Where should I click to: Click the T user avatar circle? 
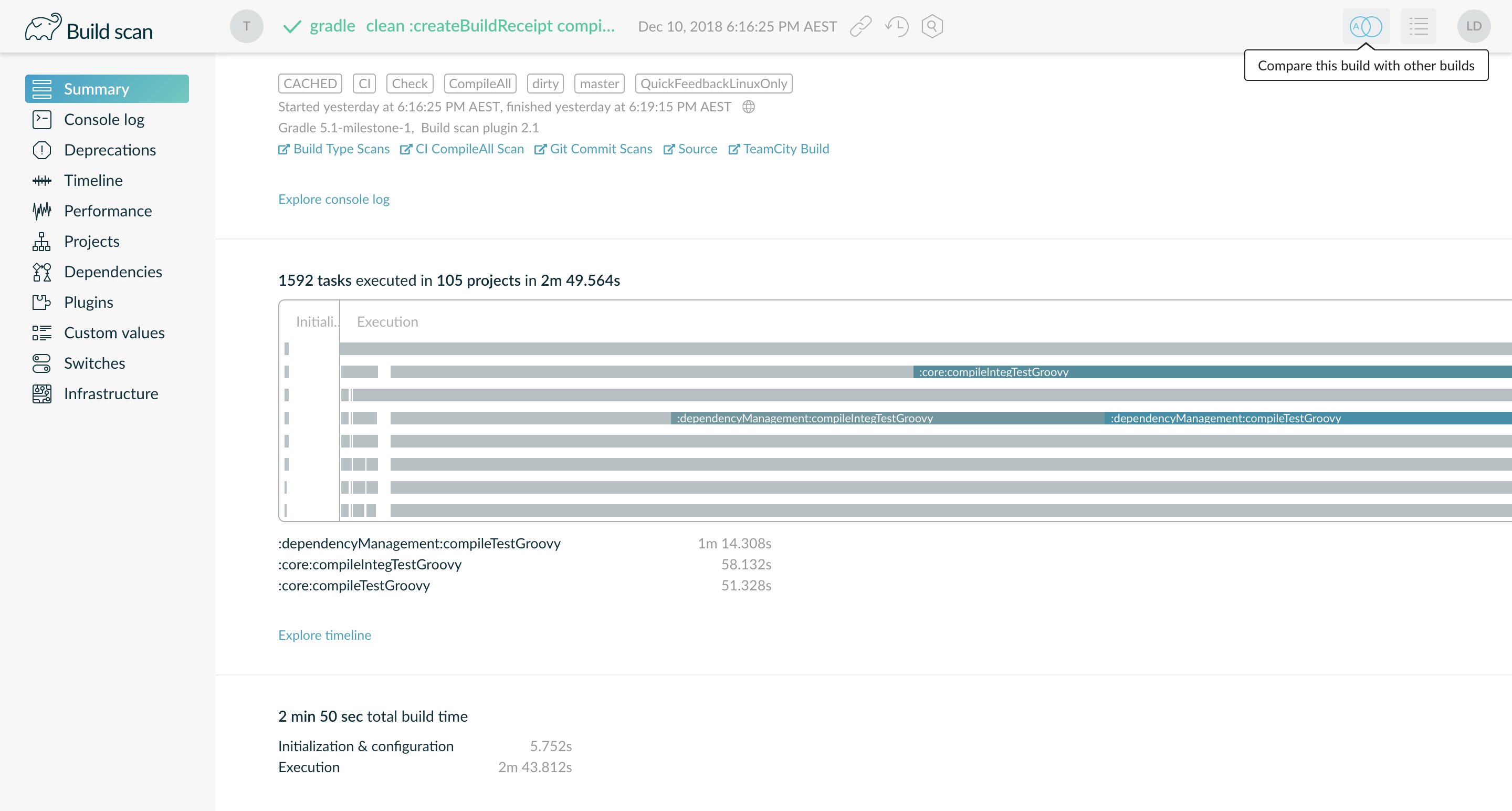tap(247, 26)
